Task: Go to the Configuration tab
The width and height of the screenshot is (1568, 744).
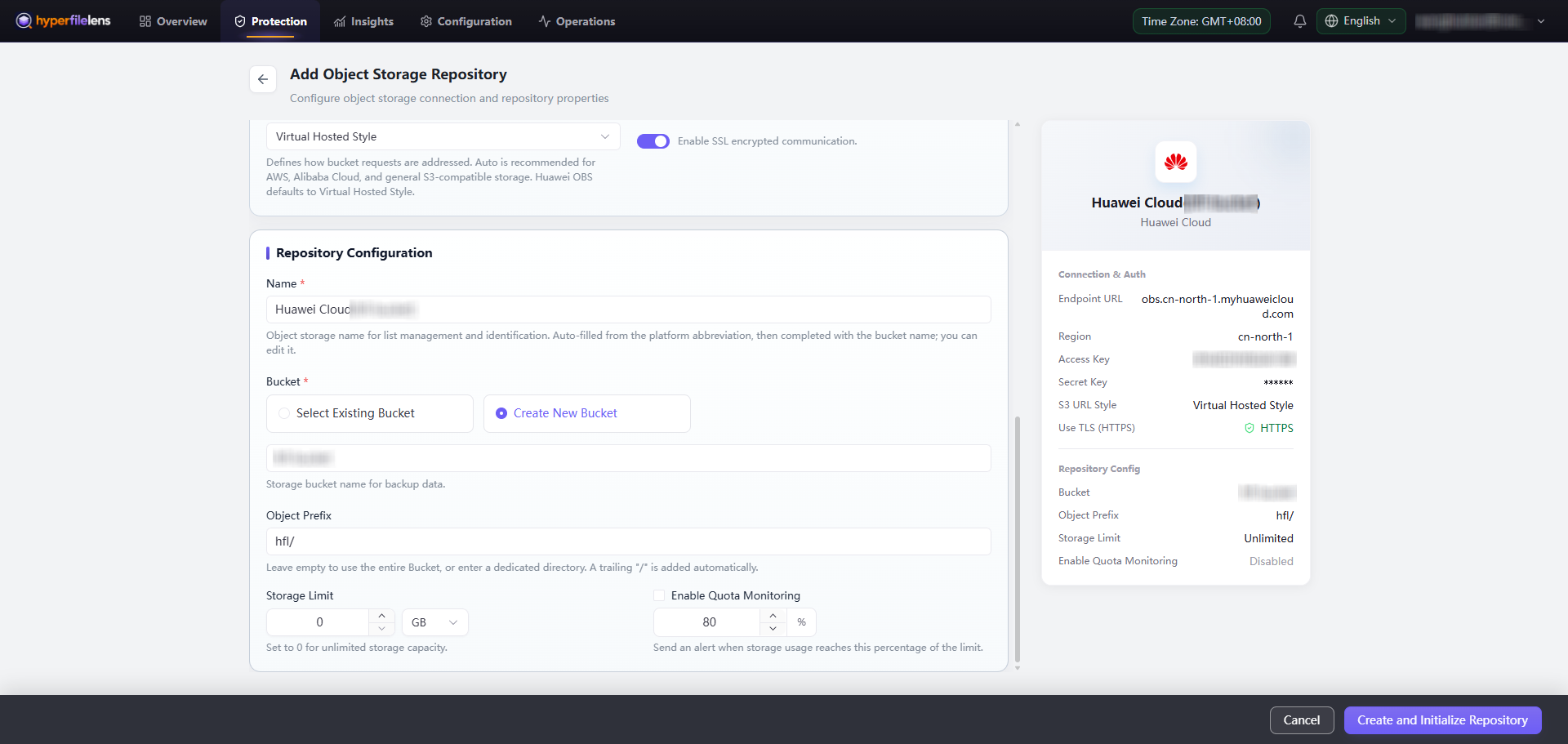Action: [x=466, y=21]
